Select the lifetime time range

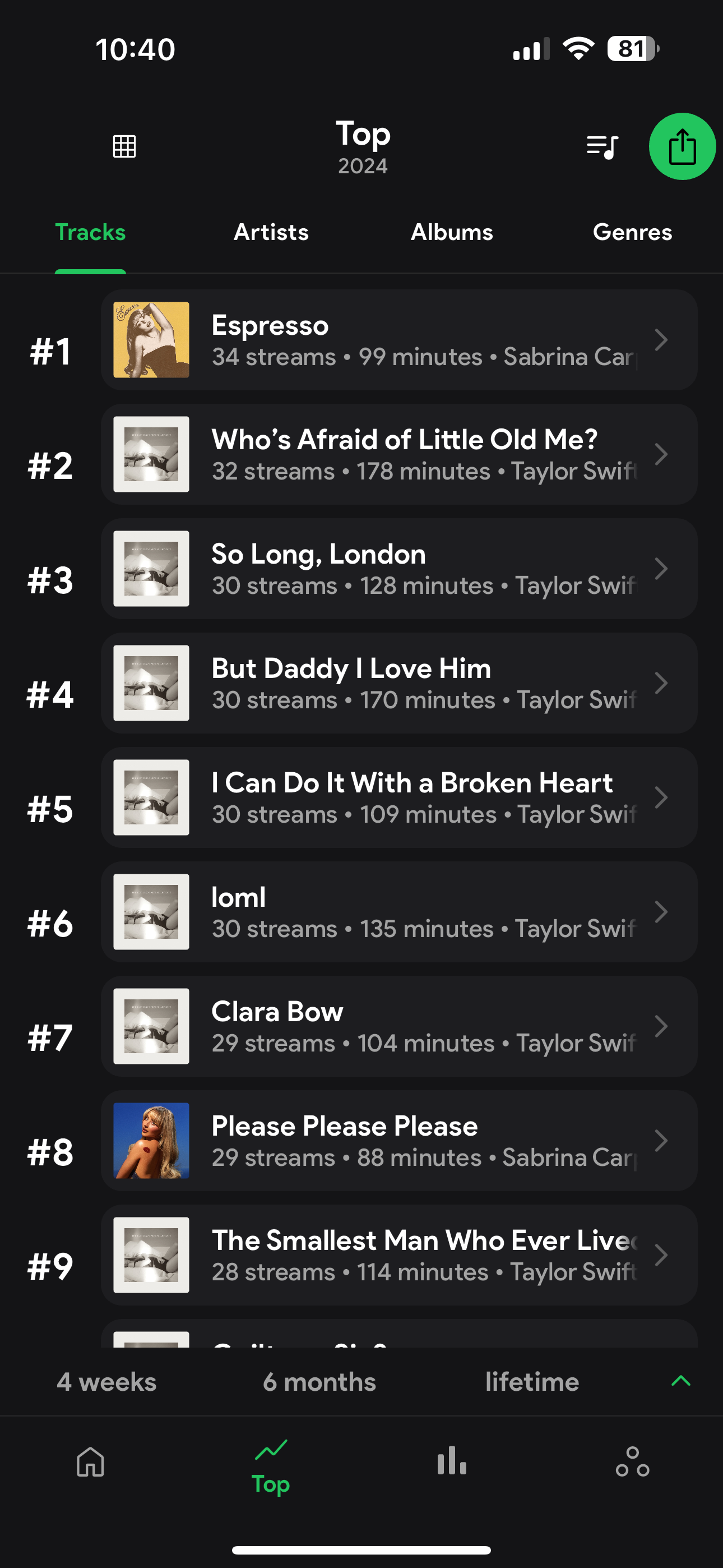pos(532,1382)
